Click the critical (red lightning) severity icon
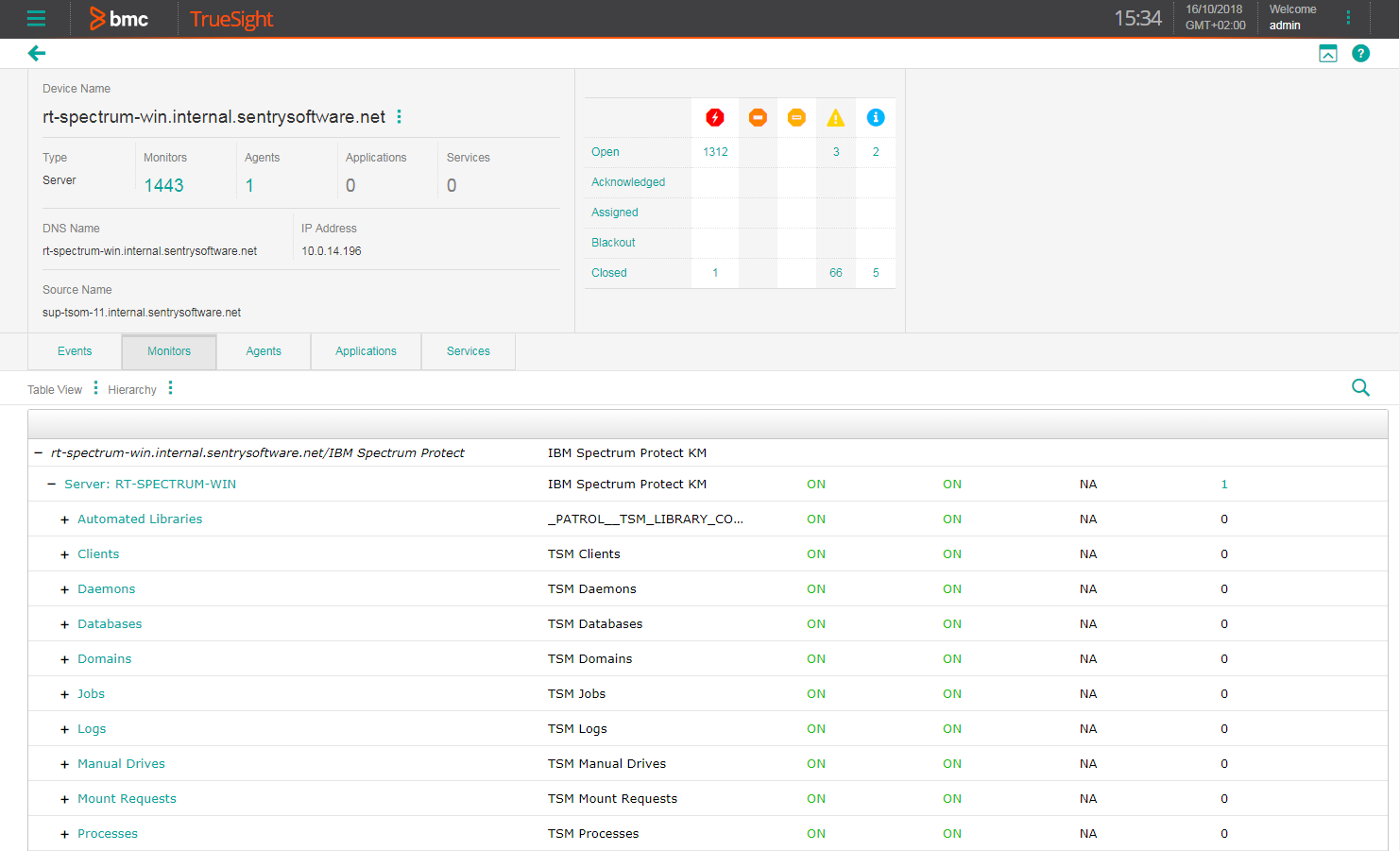This screenshot has width=1400, height=851. tap(715, 117)
